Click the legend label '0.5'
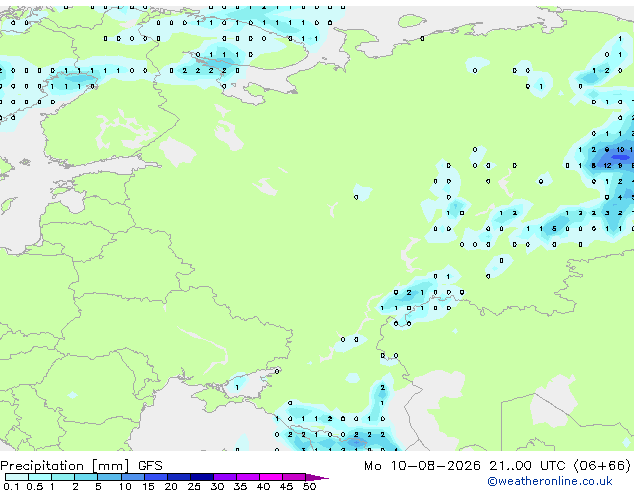Image resolution: width=634 pixels, height=490 pixels. [x=35, y=486]
